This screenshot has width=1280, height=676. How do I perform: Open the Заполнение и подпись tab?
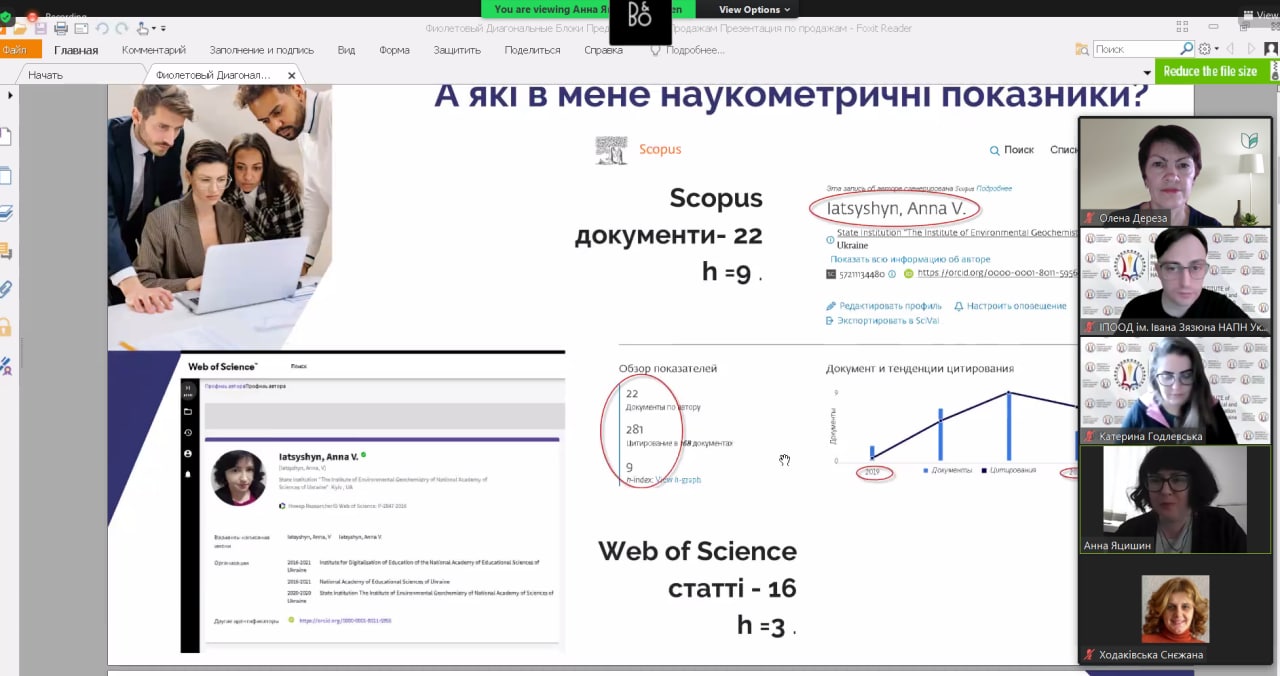(261, 50)
